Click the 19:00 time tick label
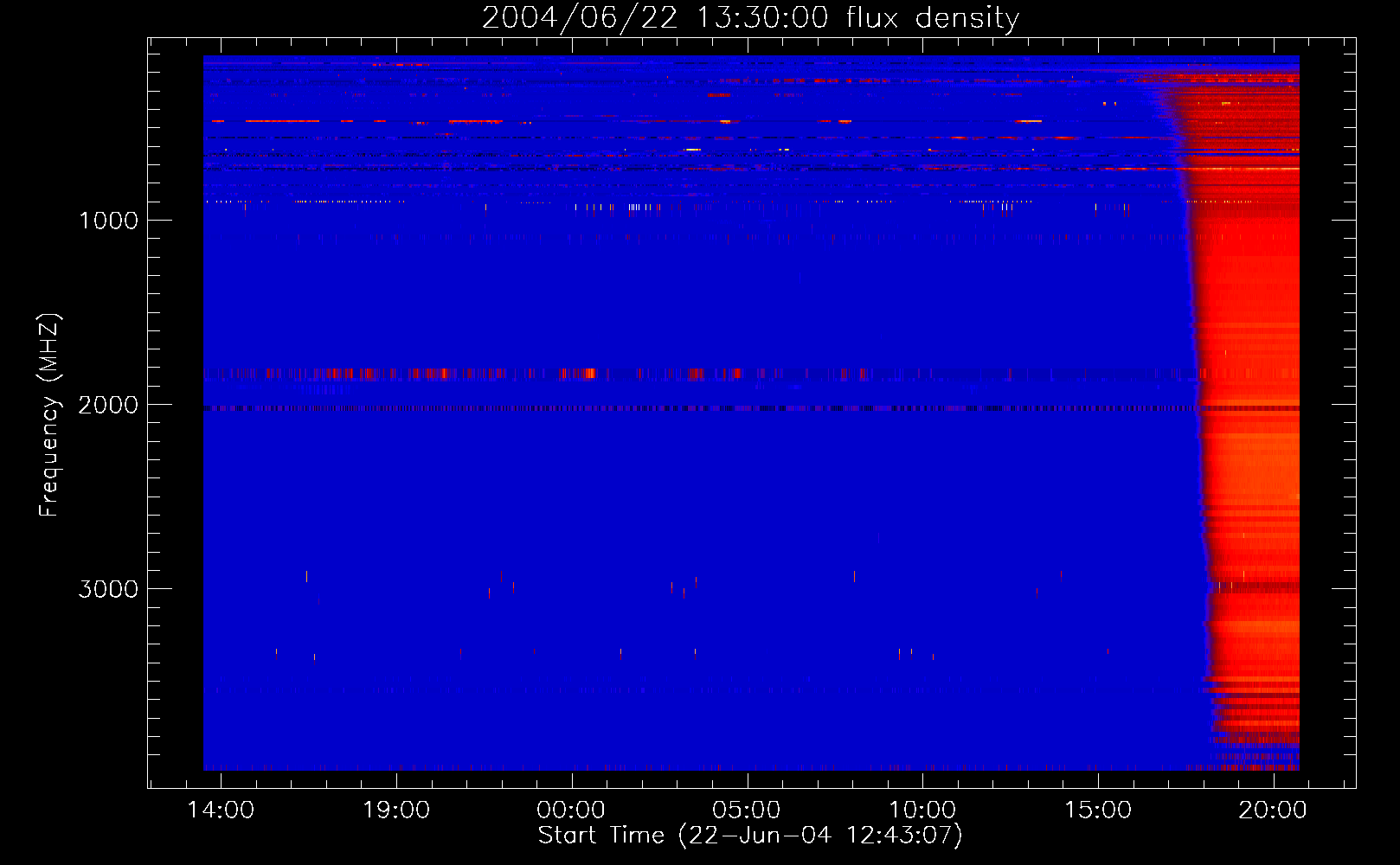 396,811
